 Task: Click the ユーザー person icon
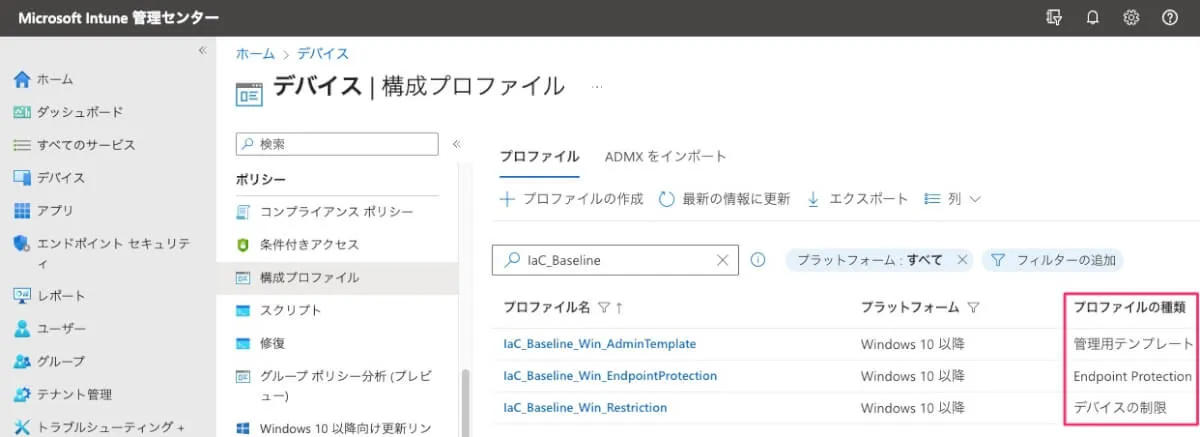pos(22,329)
